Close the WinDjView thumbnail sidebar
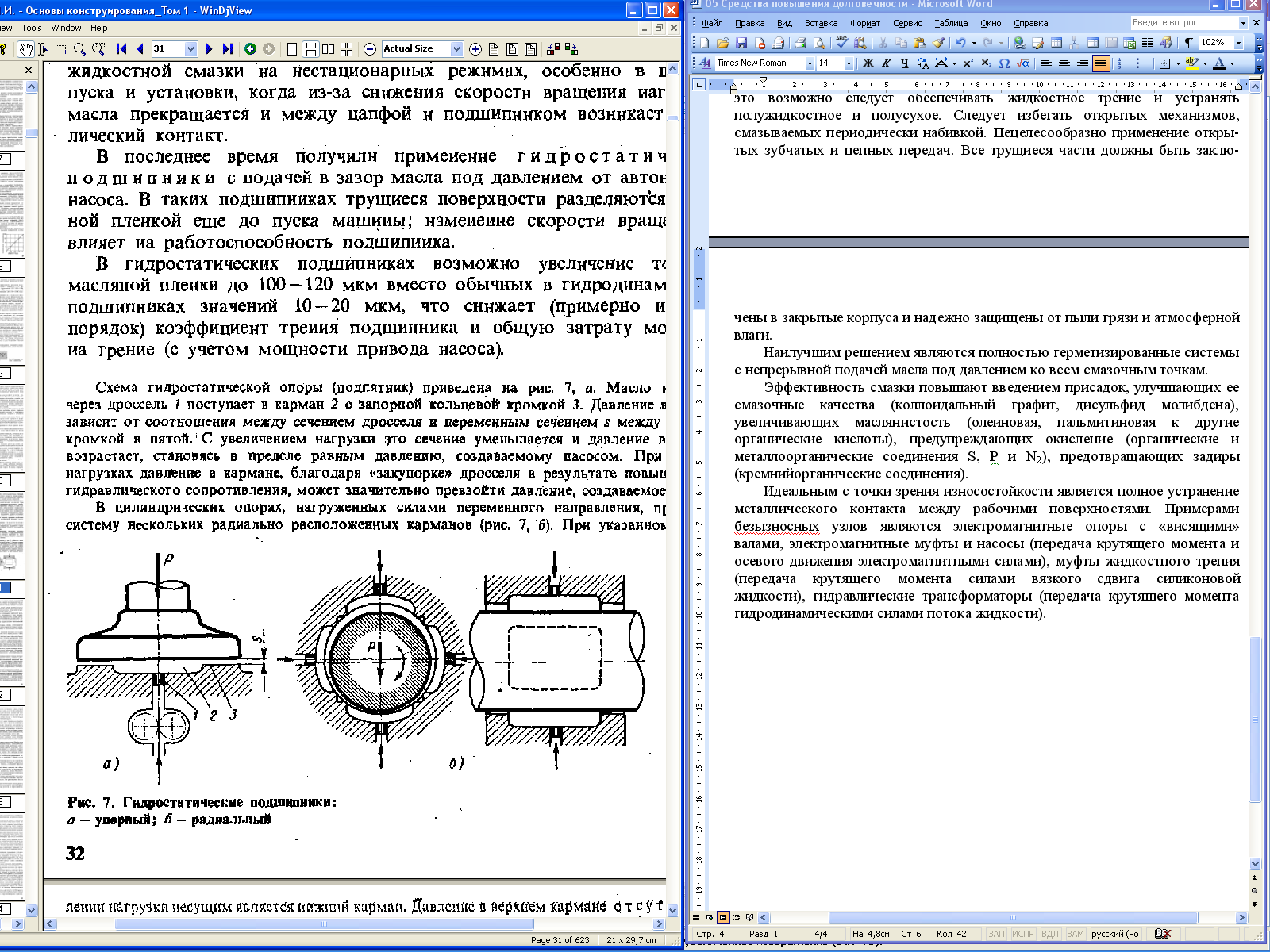Viewport: 1270px width, 952px height. [x=29, y=70]
